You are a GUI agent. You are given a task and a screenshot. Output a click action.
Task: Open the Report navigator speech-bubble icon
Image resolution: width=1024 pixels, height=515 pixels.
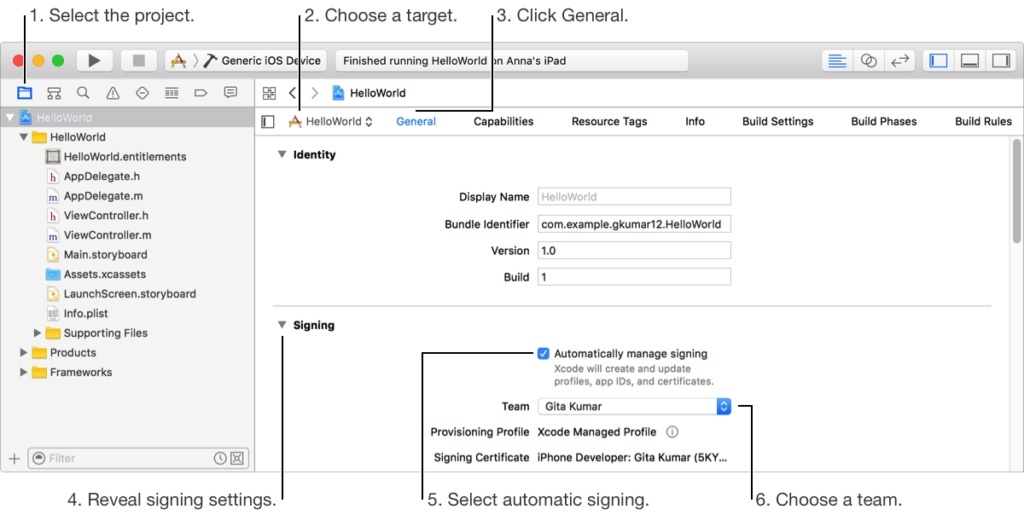tap(231, 93)
